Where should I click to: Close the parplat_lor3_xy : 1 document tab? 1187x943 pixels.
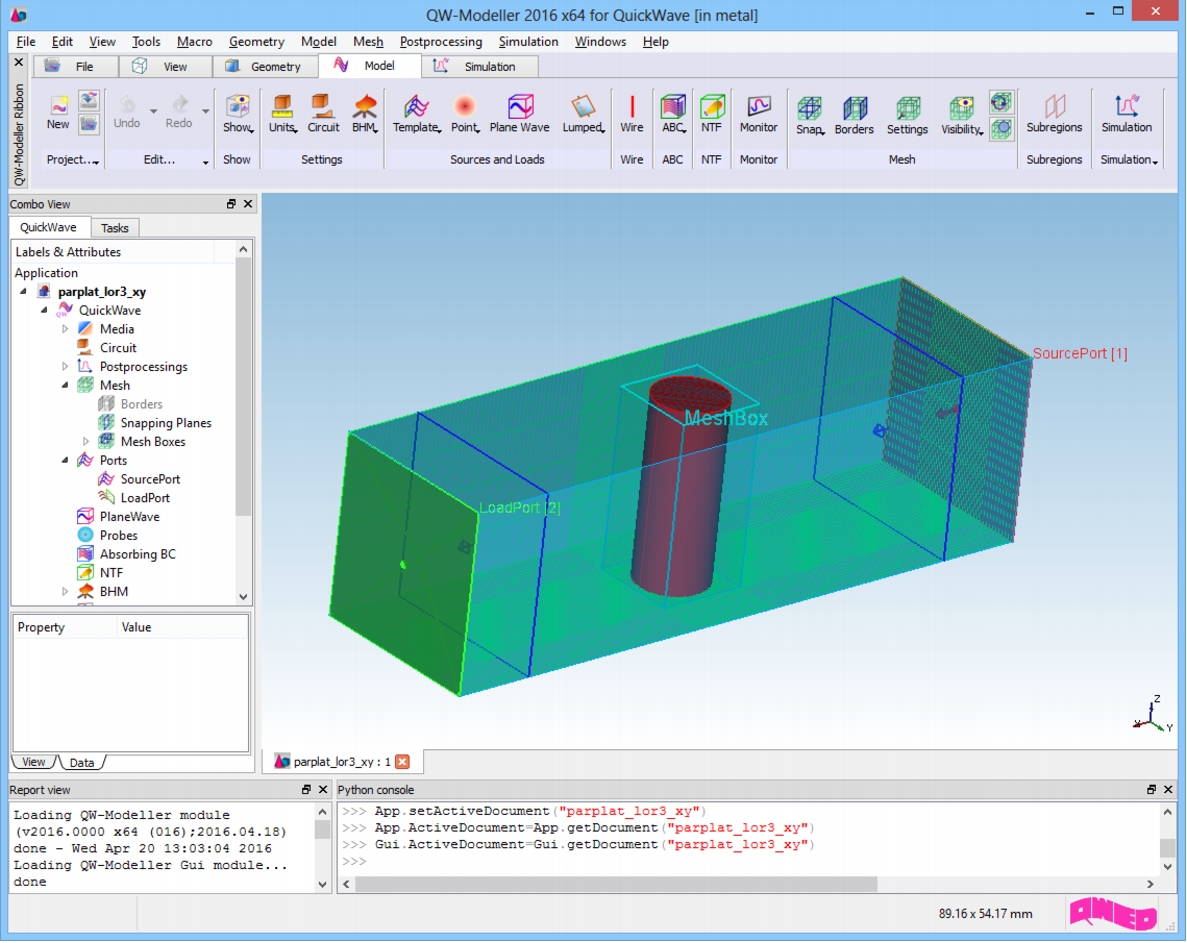[403, 762]
